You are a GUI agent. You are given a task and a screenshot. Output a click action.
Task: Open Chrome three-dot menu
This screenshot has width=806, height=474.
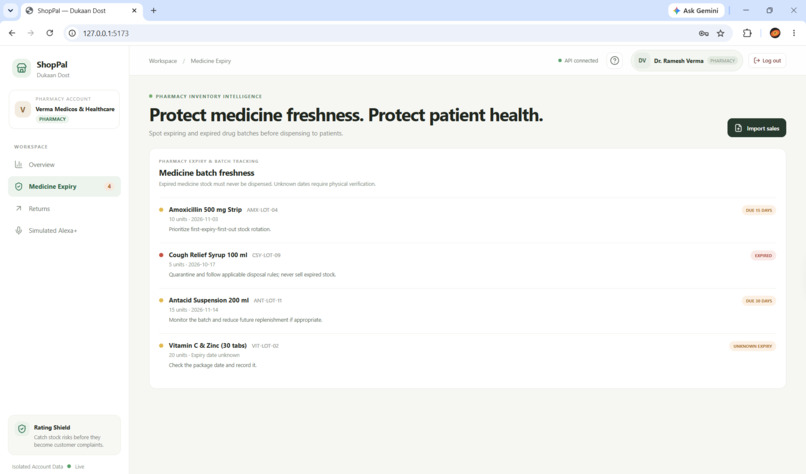[794, 33]
